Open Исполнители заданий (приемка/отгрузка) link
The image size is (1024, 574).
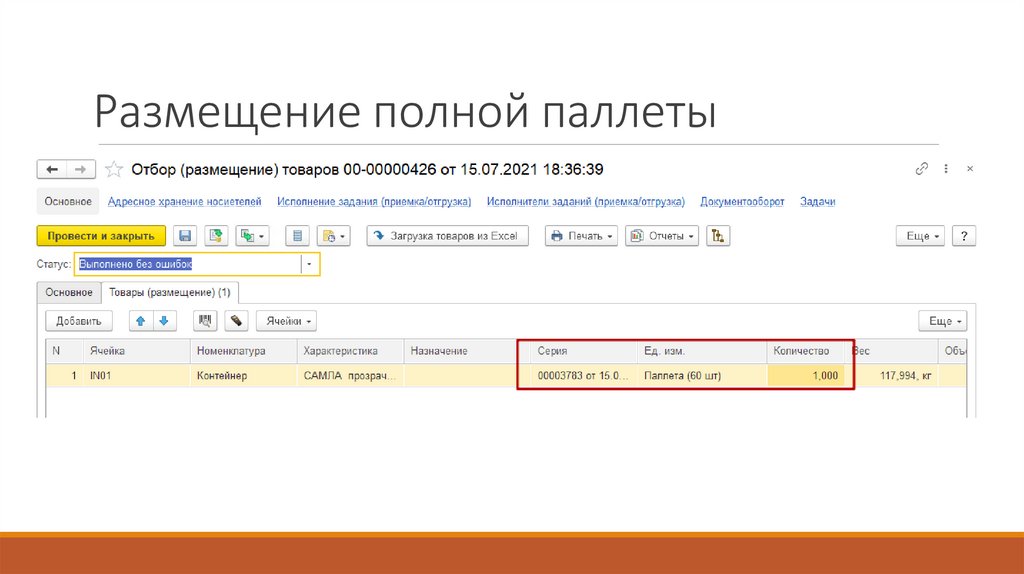click(585, 202)
